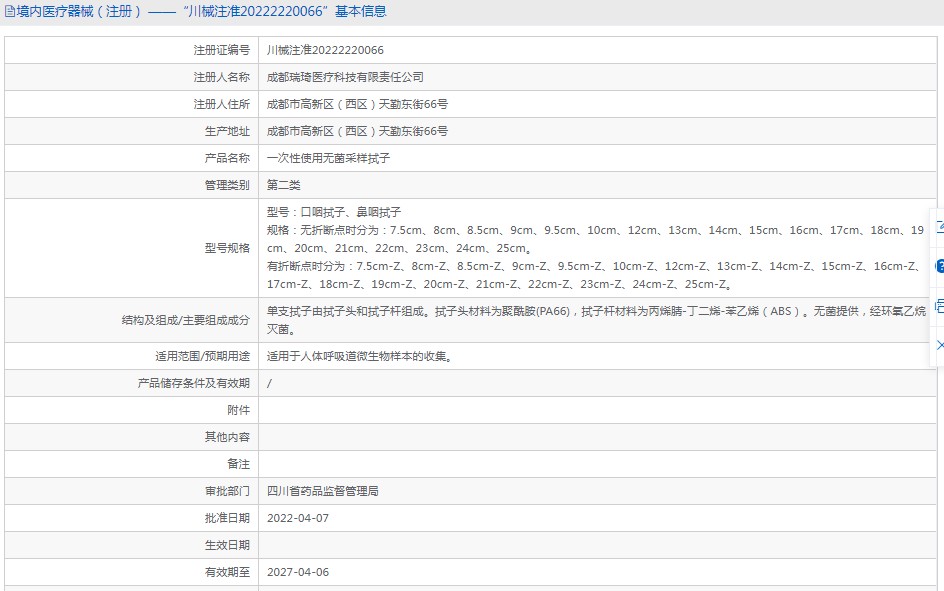944x591 pixels.
Task: Click the line 型号：口咽拭子、鼻咽拭子
Action: point(334,212)
